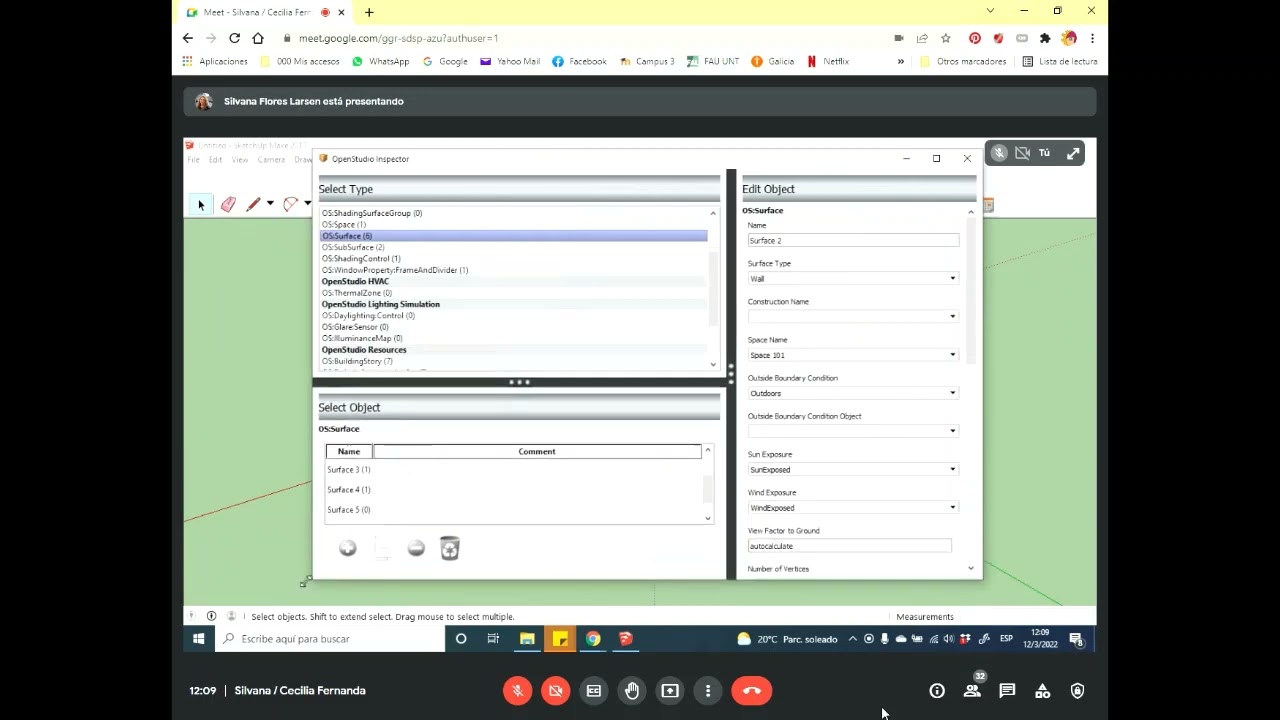Open Chrome three-dot menu
1280x720 pixels.
click(x=1092, y=38)
